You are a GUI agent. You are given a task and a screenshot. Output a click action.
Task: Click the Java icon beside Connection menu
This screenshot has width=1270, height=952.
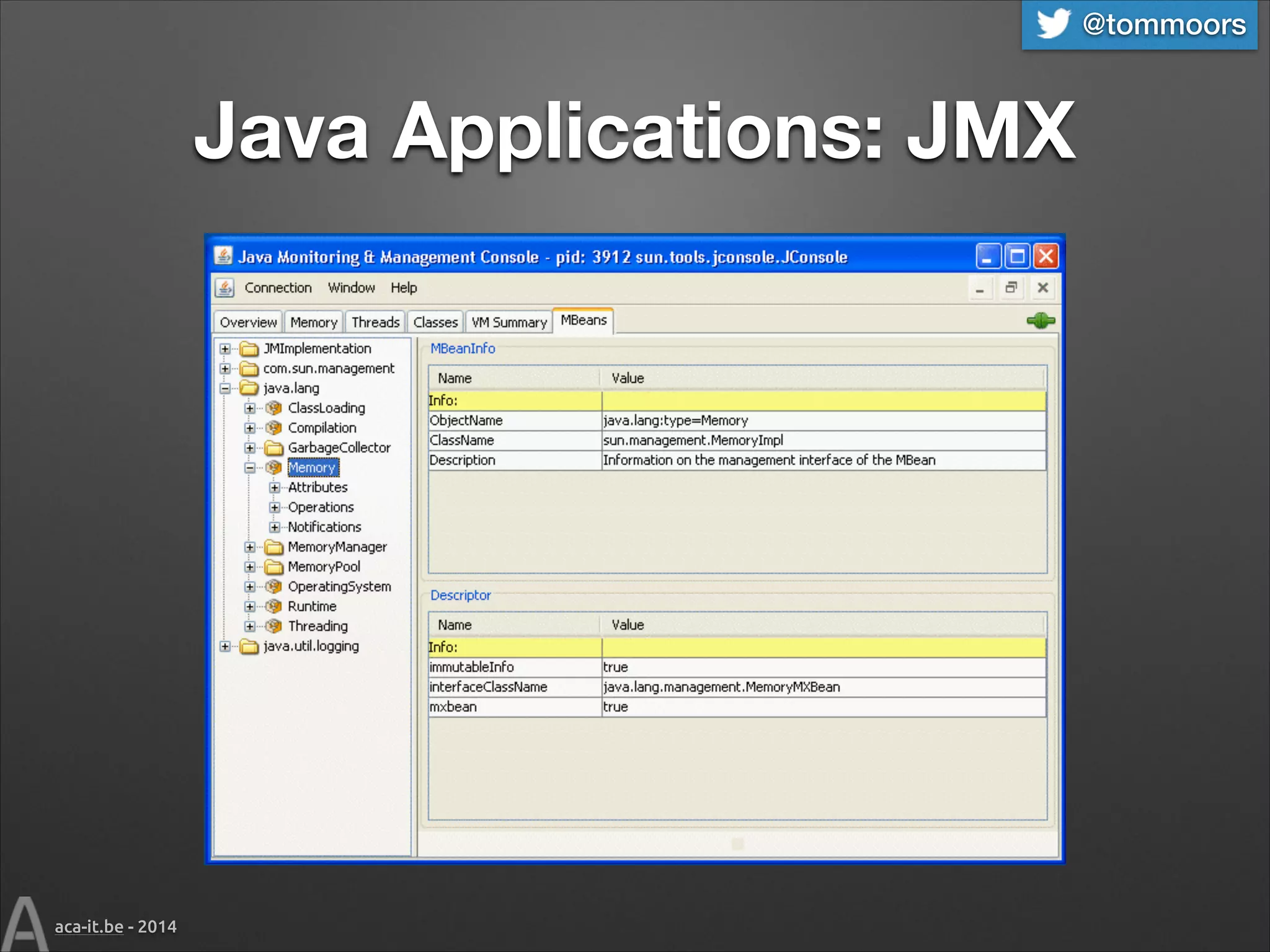click(x=224, y=288)
